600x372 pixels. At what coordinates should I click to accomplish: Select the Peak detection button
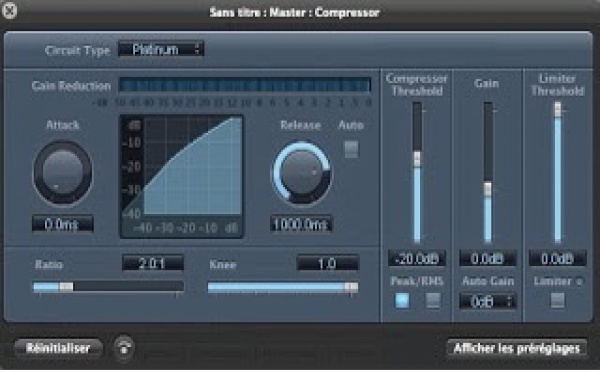[x=402, y=300]
